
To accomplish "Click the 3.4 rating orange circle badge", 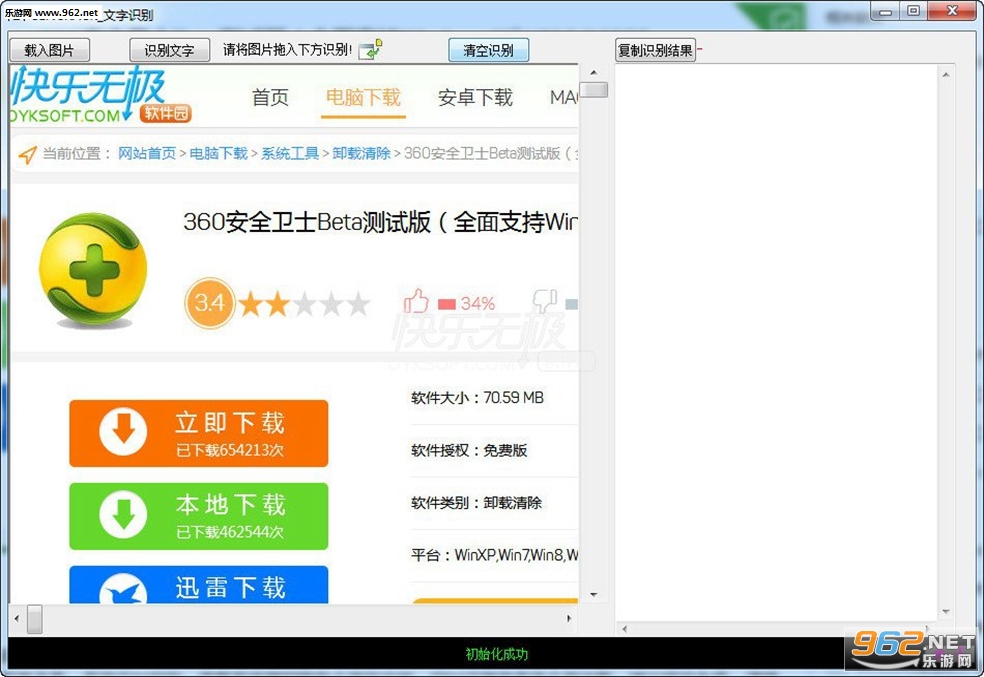I will [210, 303].
